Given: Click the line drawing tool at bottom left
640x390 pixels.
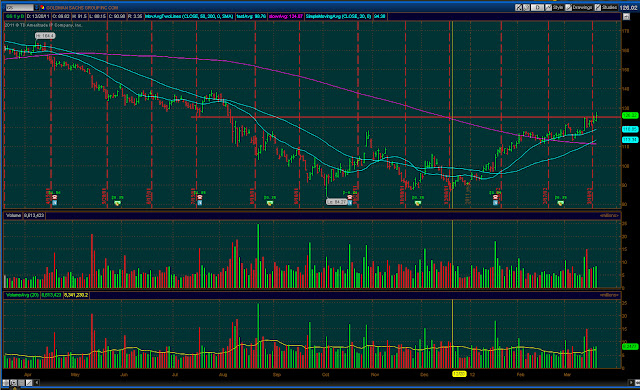Looking at the screenshot, I should [29, 383].
